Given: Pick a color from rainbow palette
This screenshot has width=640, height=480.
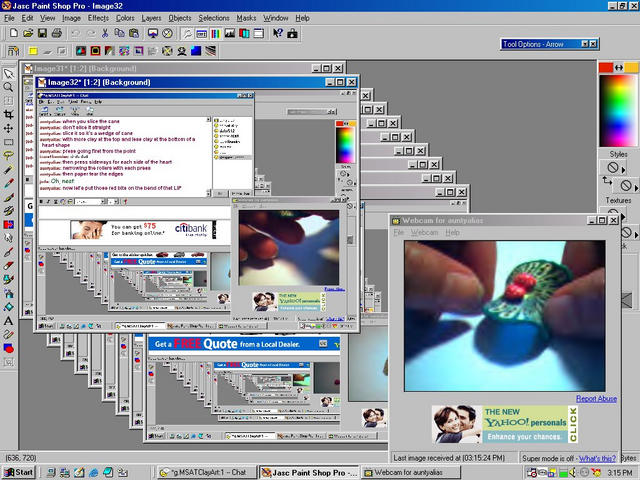Looking at the screenshot, I should tap(618, 110).
